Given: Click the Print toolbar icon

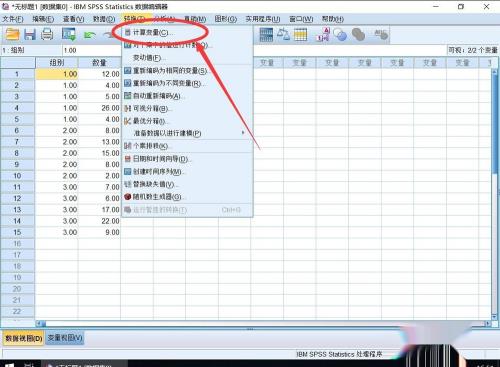Looking at the screenshot, I should tap(47, 34).
